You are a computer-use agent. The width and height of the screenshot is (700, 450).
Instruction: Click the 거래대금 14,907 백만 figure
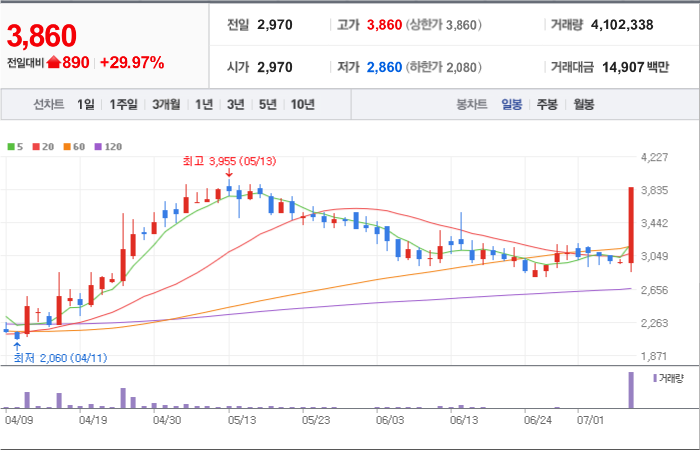pos(635,67)
